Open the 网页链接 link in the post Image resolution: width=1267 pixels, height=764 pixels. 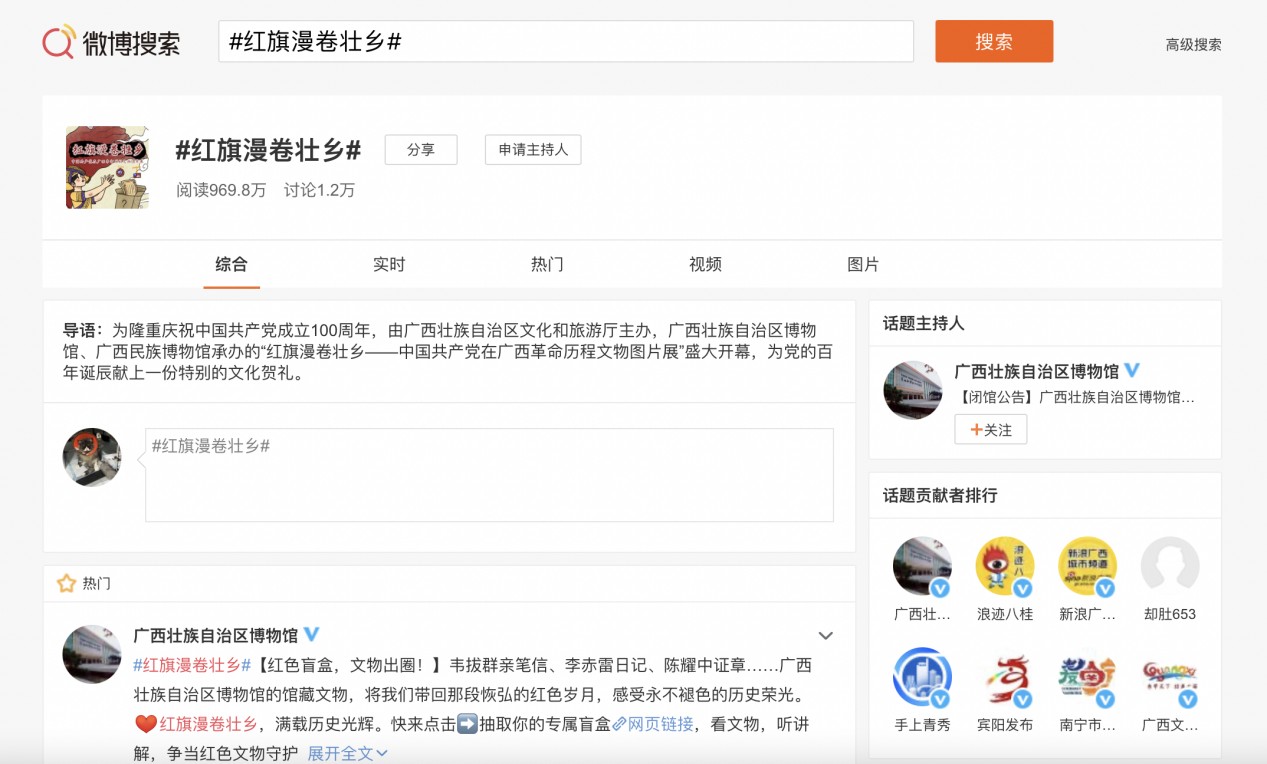point(653,724)
